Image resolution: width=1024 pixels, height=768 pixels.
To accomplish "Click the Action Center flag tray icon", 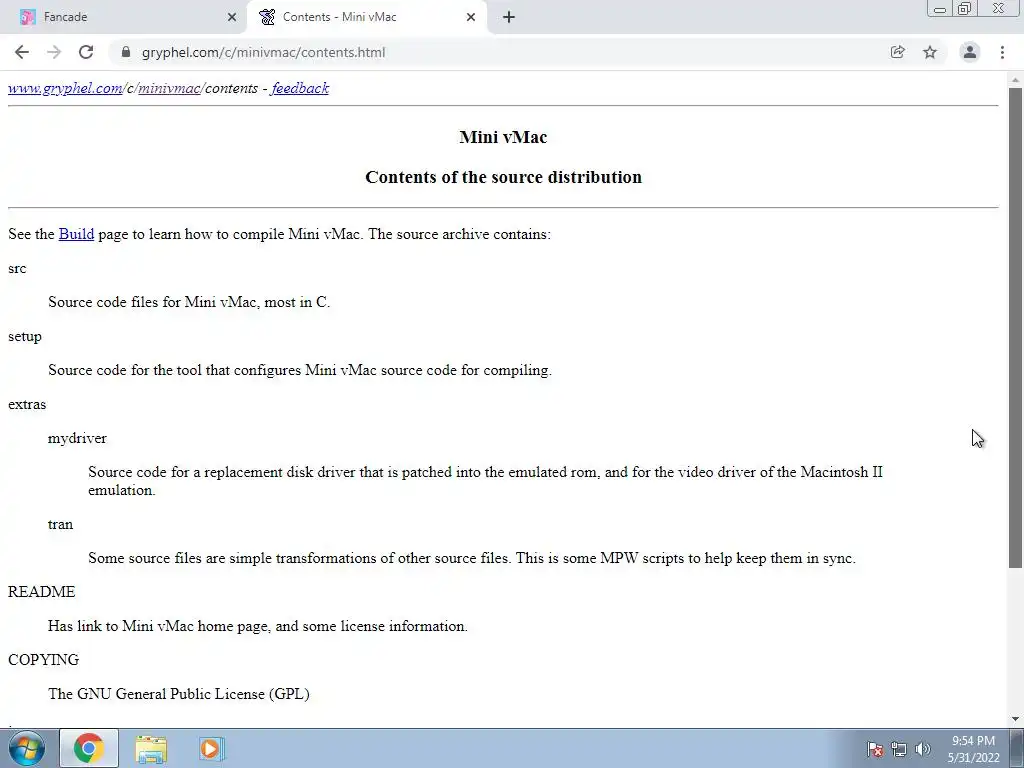I will tap(875, 750).
